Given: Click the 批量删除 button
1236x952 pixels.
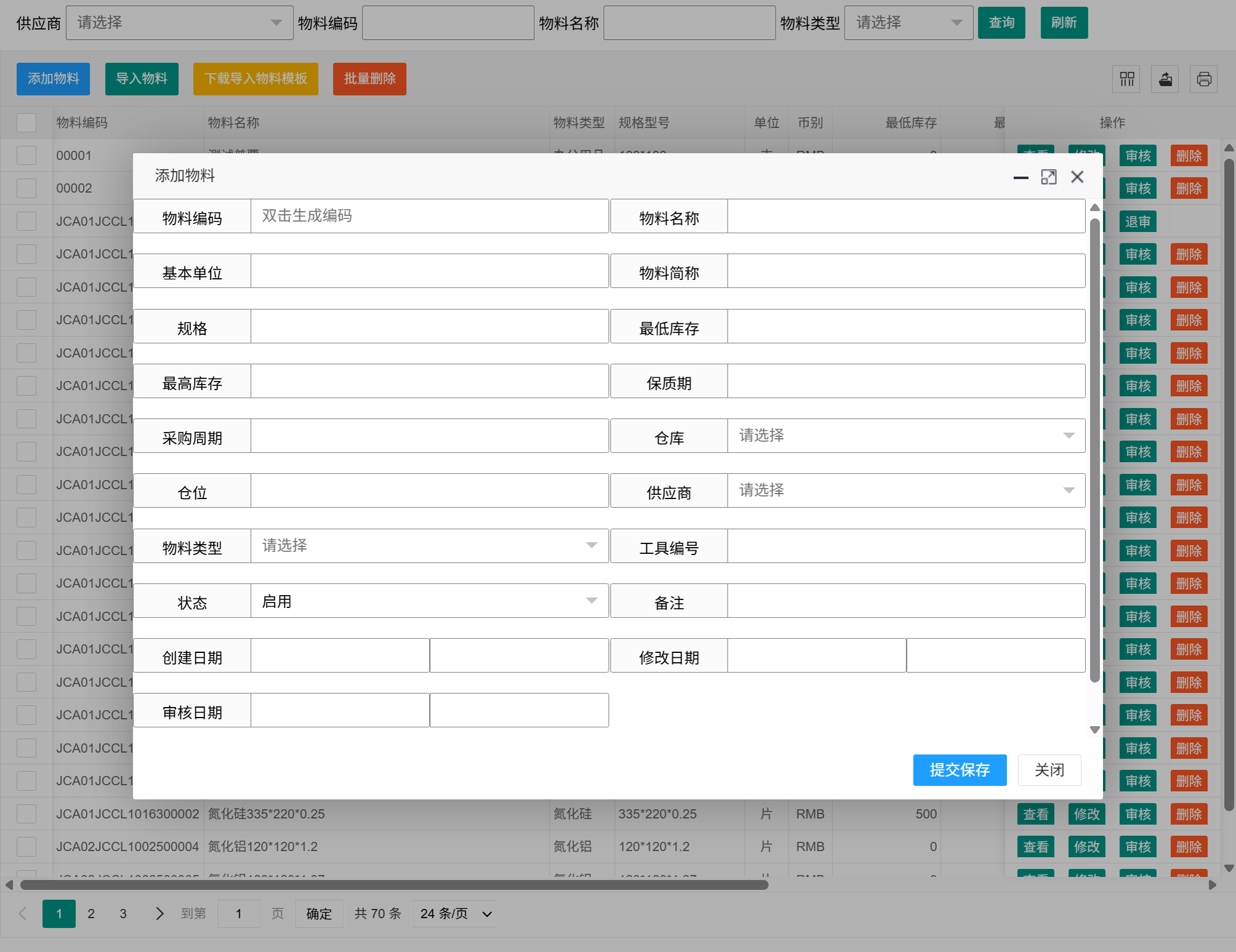Looking at the screenshot, I should (370, 79).
